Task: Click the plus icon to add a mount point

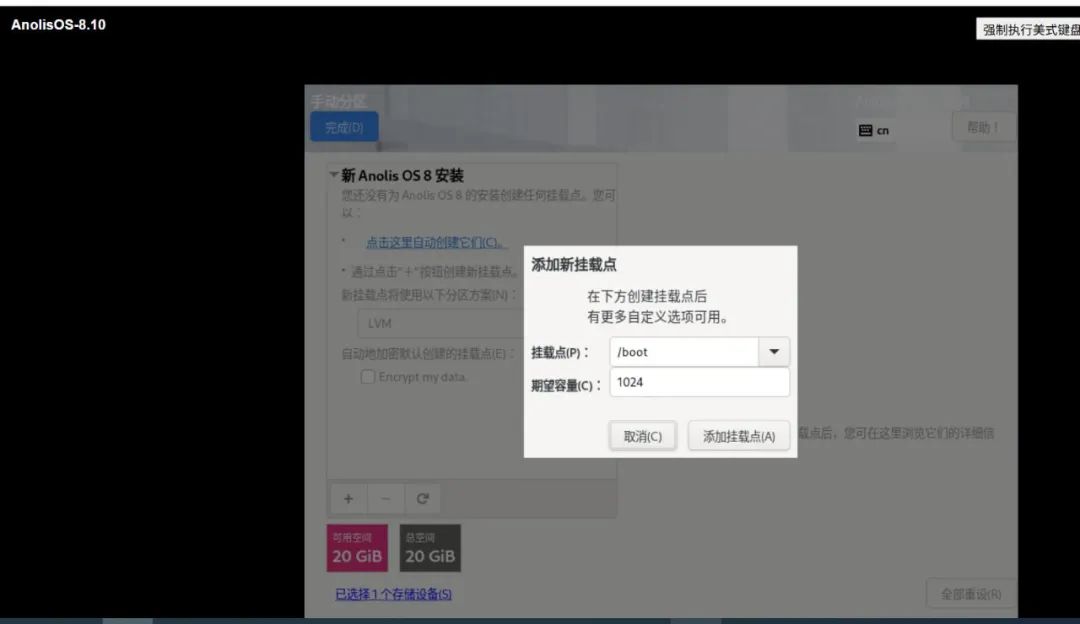Action: pyautogui.click(x=349, y=499)
